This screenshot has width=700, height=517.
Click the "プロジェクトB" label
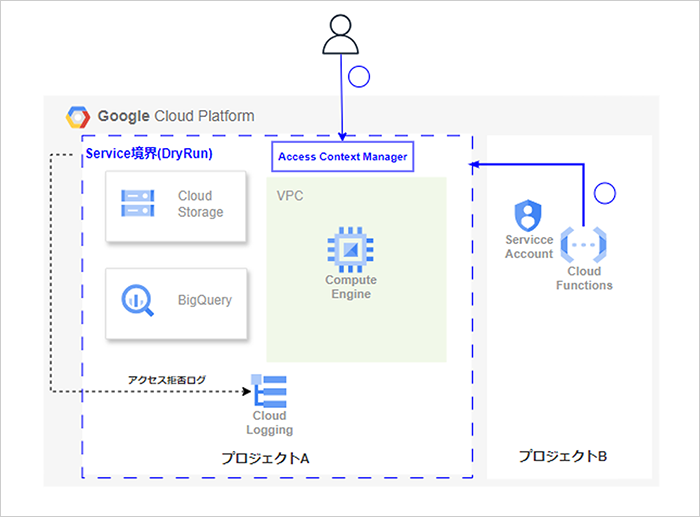tap(562, 456)
